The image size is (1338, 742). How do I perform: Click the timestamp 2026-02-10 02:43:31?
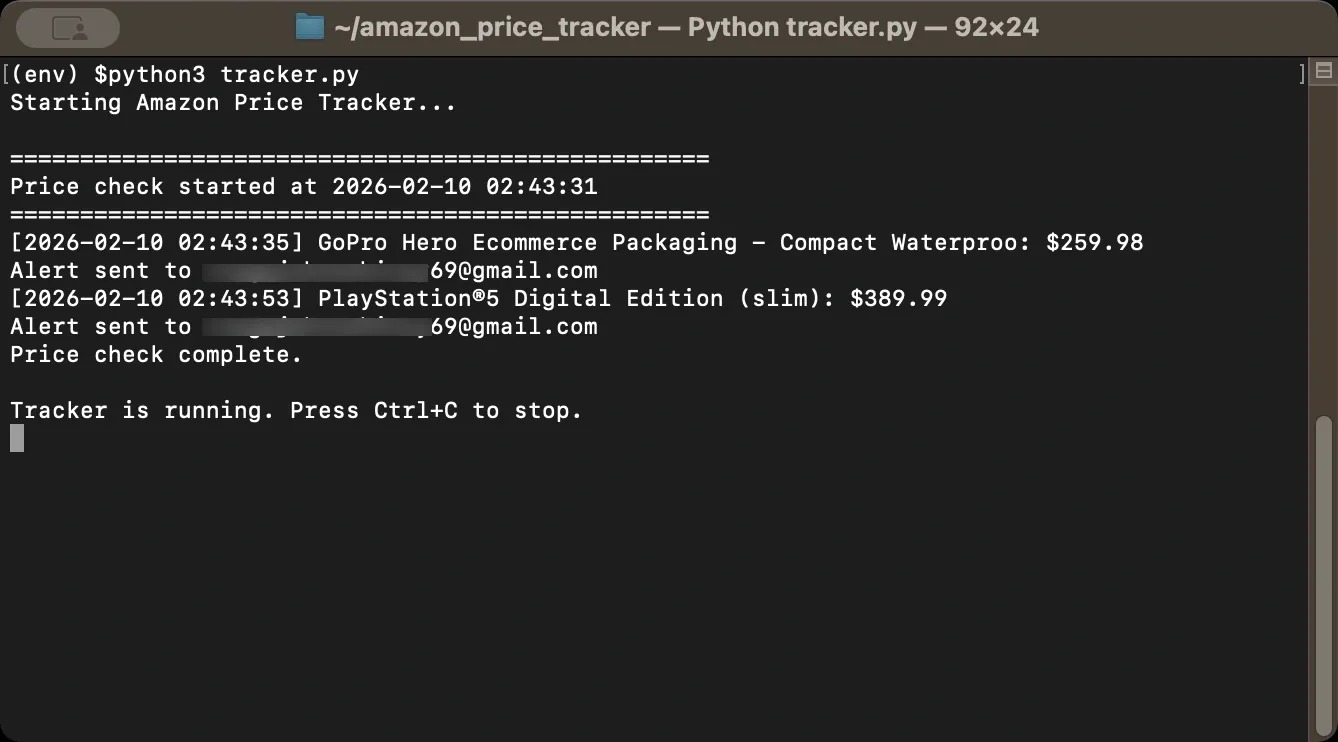point(465,186)
